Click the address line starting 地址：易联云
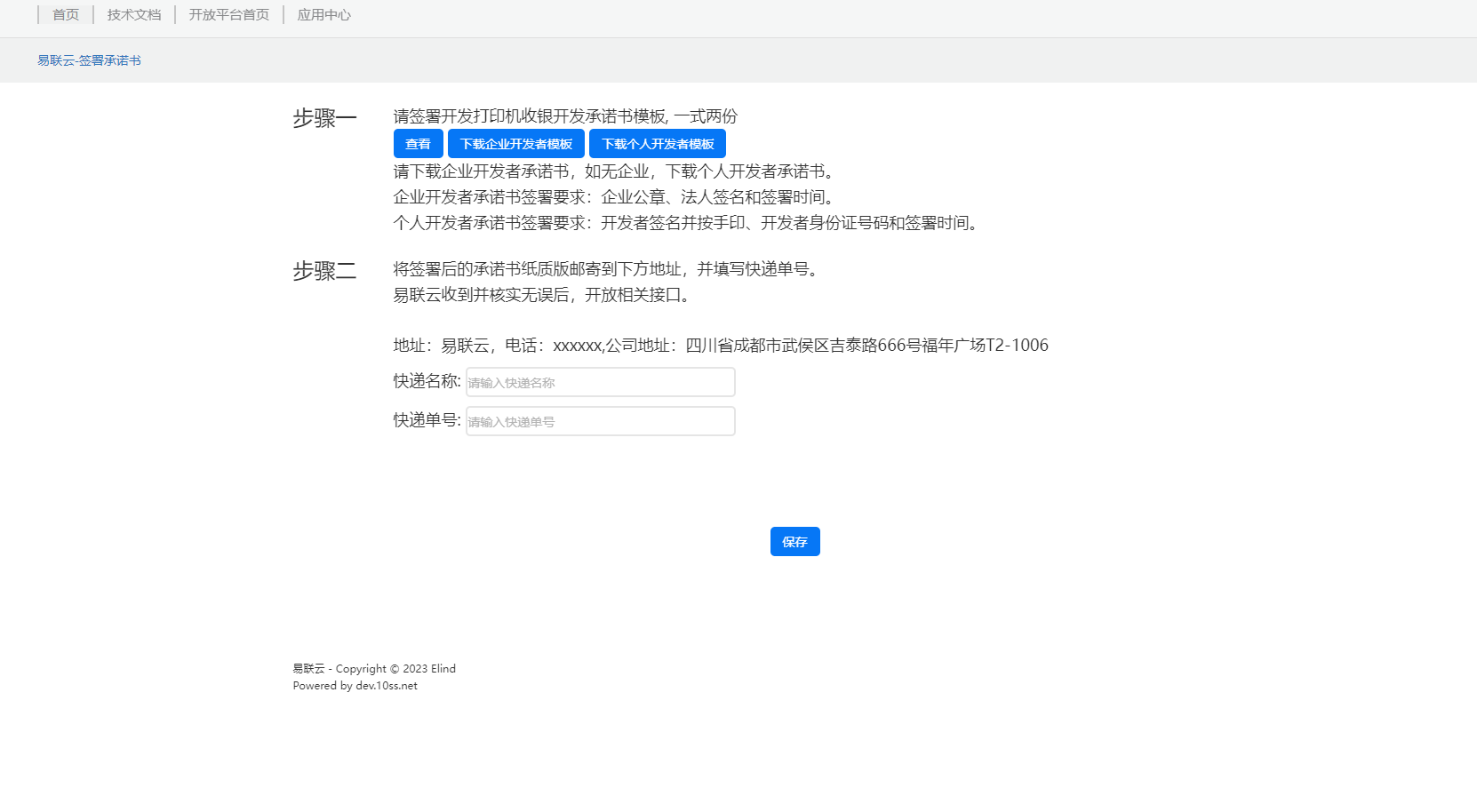This screenshot has height=812, width=1477. pos(721,346)
